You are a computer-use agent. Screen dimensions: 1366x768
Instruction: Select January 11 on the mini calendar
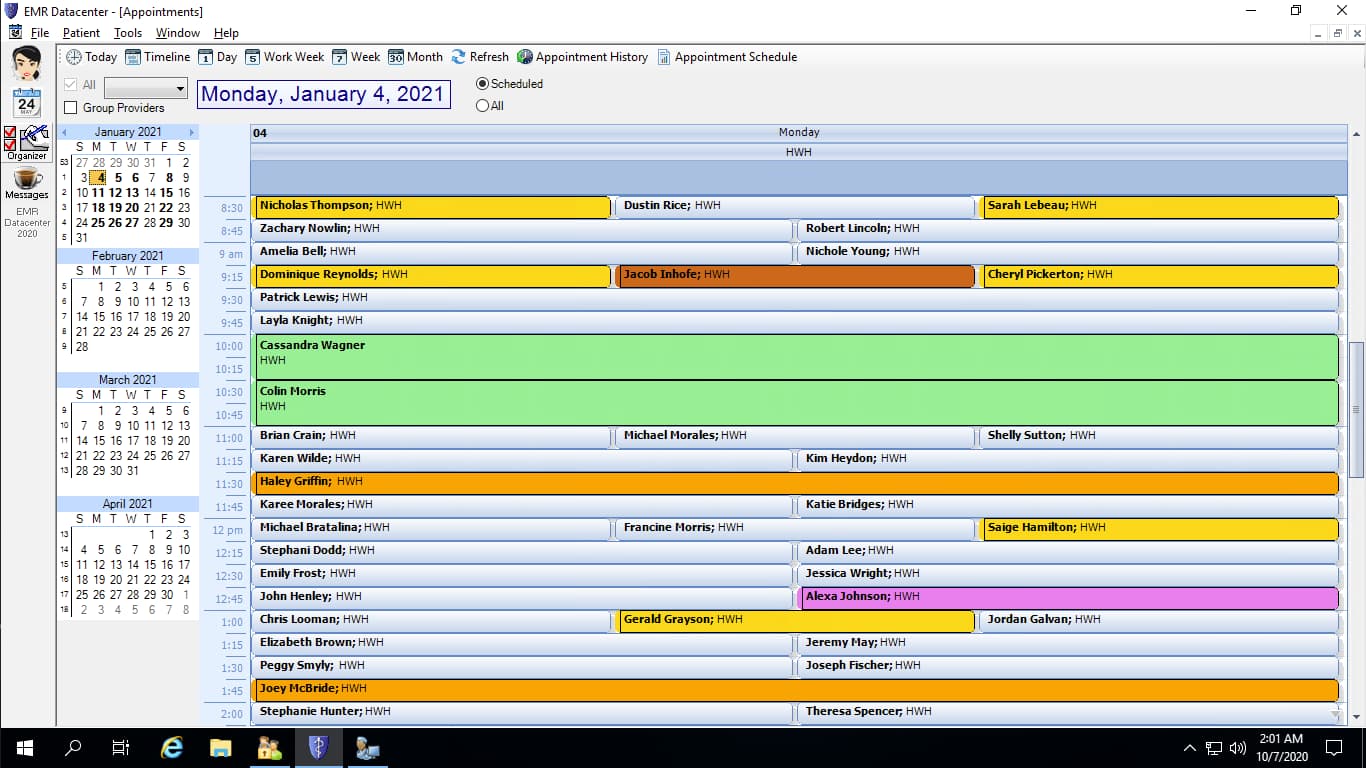(x=99, y=192)
